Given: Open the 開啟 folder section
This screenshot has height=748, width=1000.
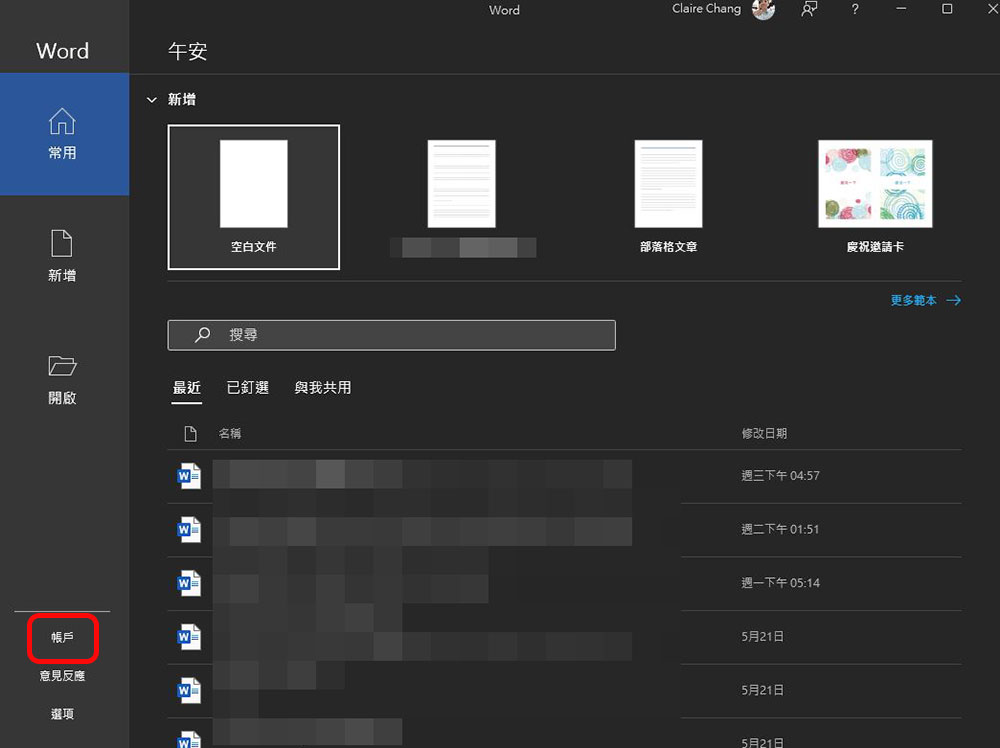Looking at the screenshot, I should point(62,379).
